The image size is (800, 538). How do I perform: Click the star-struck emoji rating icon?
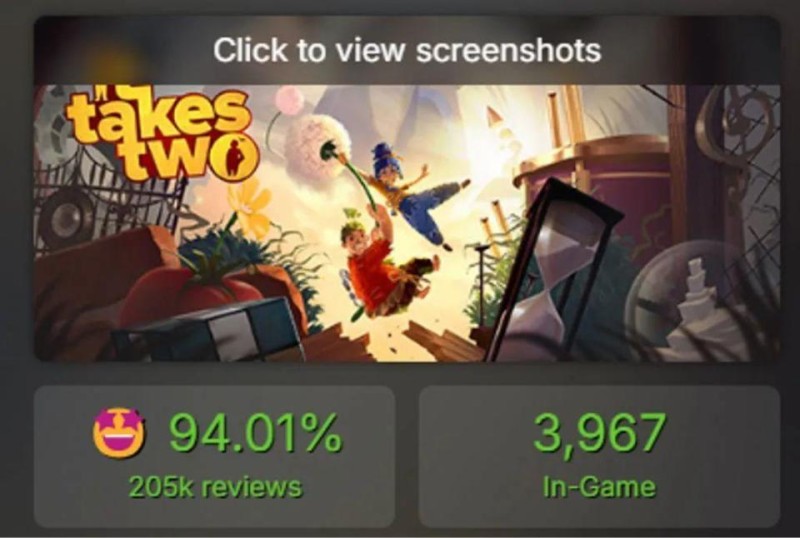coord(119,433)
